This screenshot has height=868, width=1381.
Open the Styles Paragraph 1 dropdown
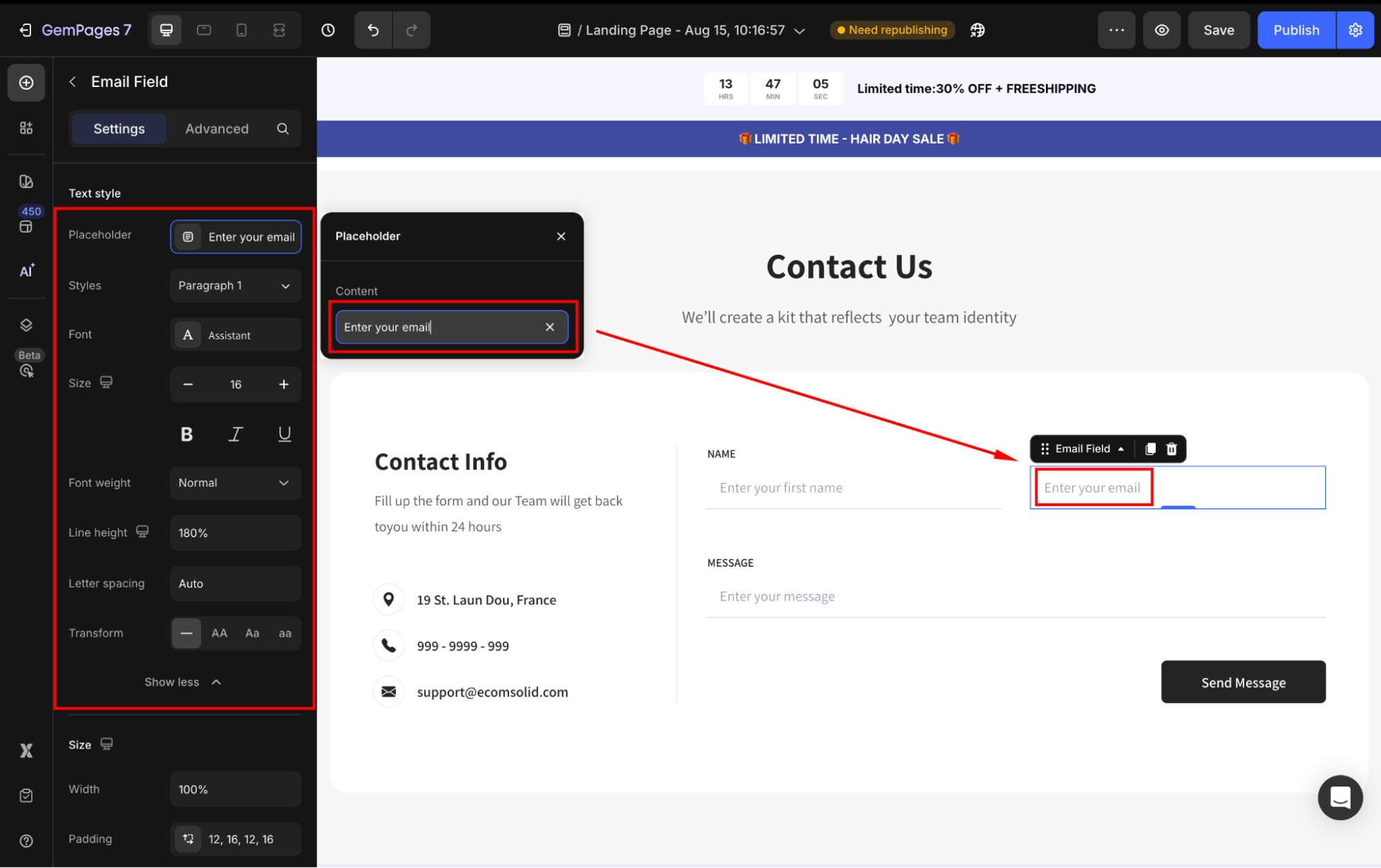pyautogui.click(x=235, y=286)
